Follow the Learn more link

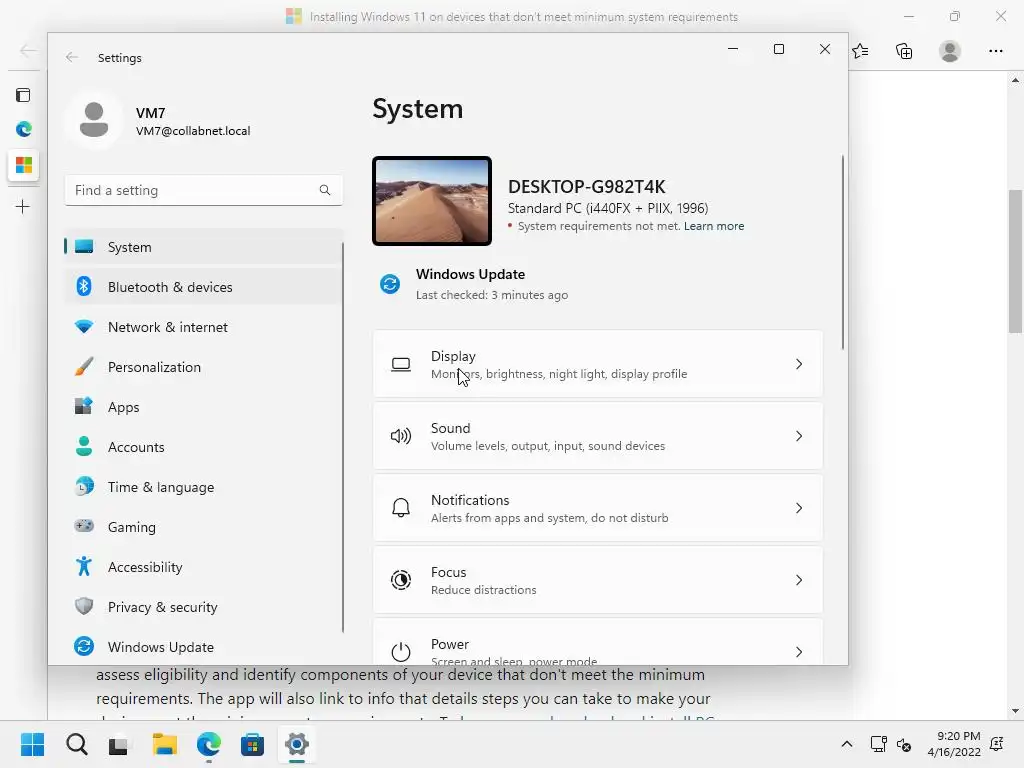[714, 226]
